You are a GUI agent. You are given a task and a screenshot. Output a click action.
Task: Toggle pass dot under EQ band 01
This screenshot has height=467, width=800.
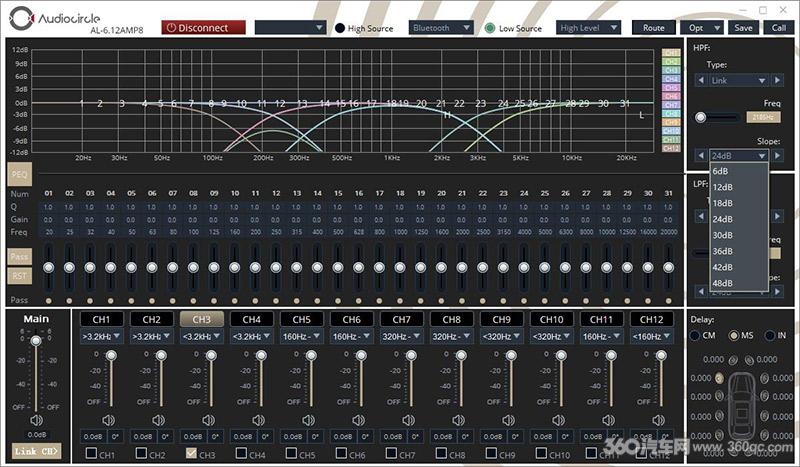(x=48, y=300)
